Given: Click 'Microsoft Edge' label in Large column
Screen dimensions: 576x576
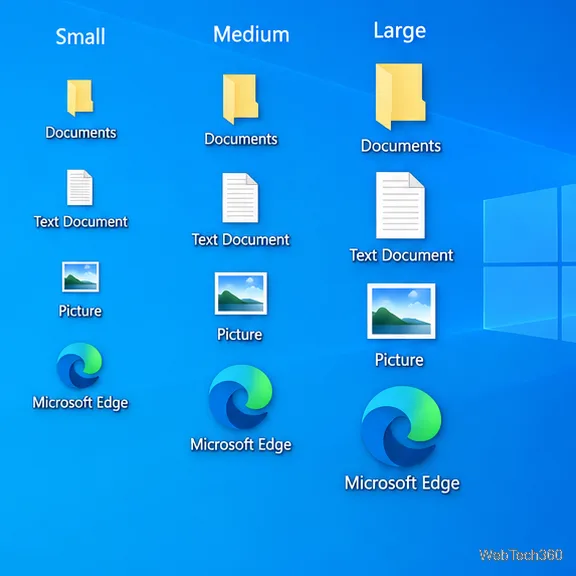Looking at the screenshot, I should pos(402,483).
